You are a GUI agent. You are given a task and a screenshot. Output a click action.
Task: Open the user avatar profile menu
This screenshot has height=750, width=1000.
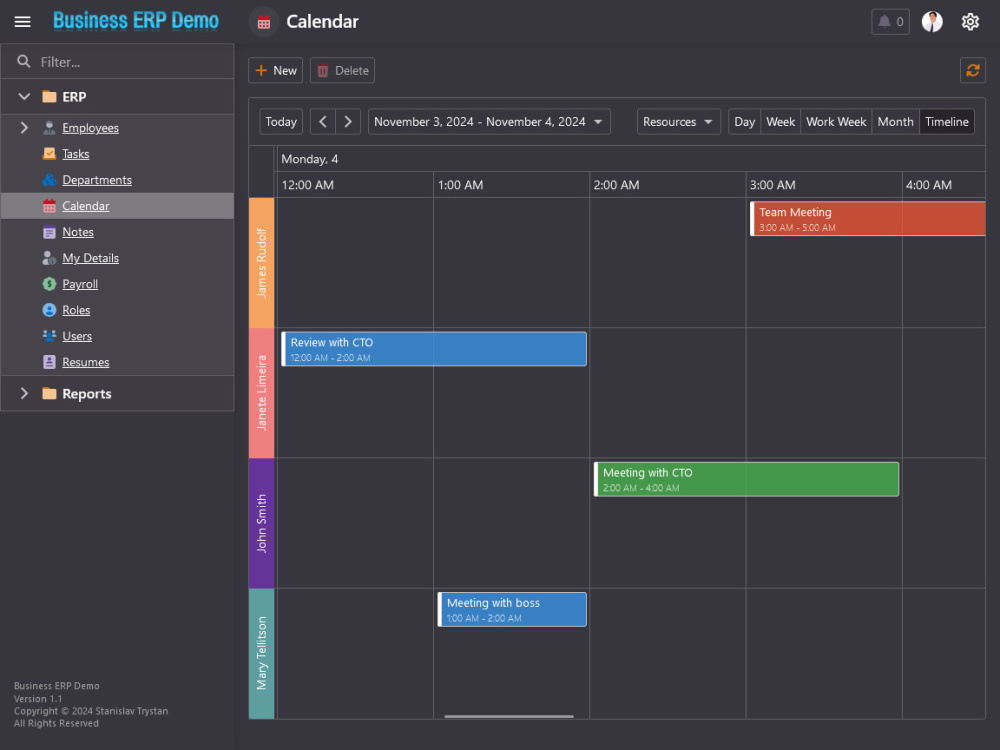[x=932, y=22]
